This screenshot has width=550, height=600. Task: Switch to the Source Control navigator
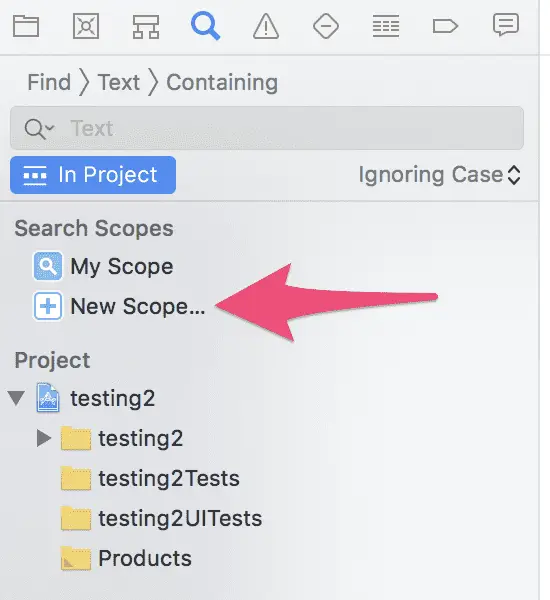(86, 26)
